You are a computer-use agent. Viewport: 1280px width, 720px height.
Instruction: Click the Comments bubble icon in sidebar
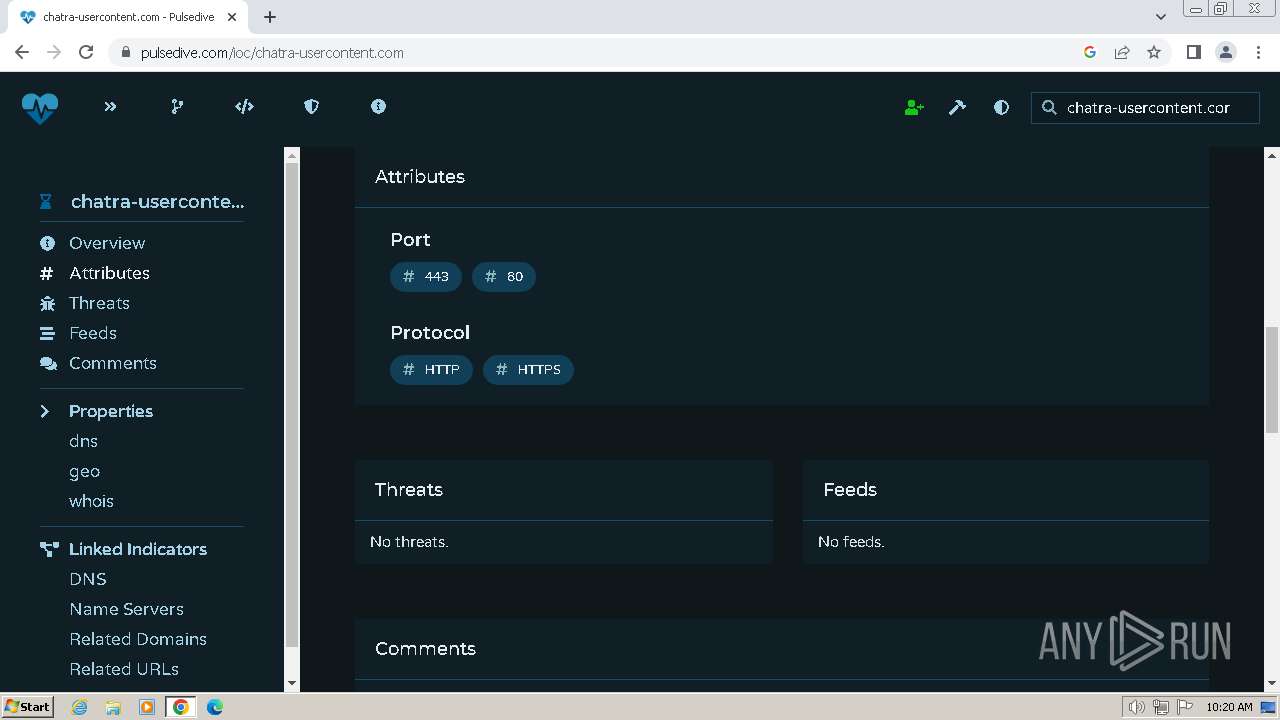tap(47, 363)
